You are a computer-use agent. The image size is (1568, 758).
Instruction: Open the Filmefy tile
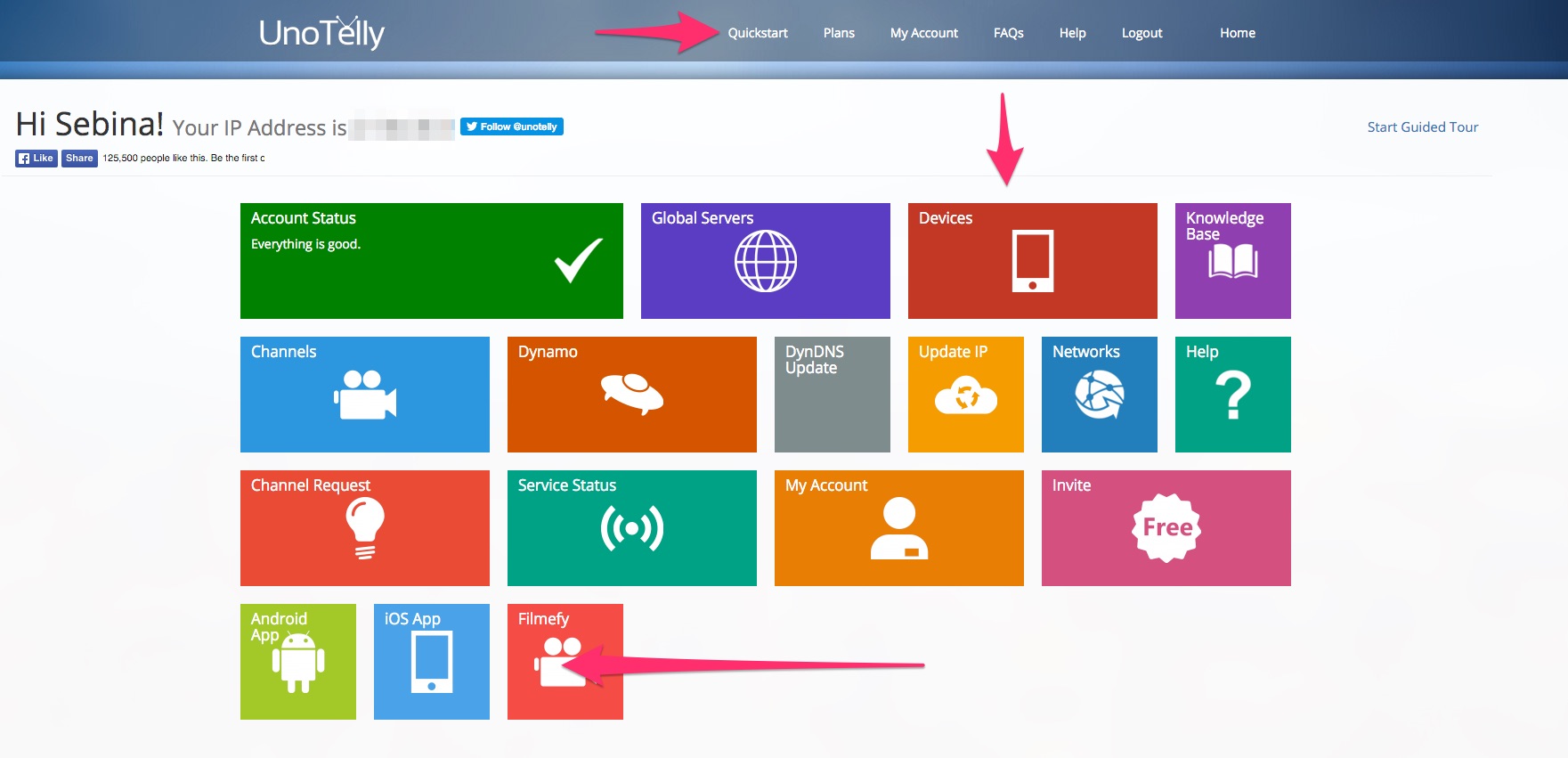tap(565, 662)
